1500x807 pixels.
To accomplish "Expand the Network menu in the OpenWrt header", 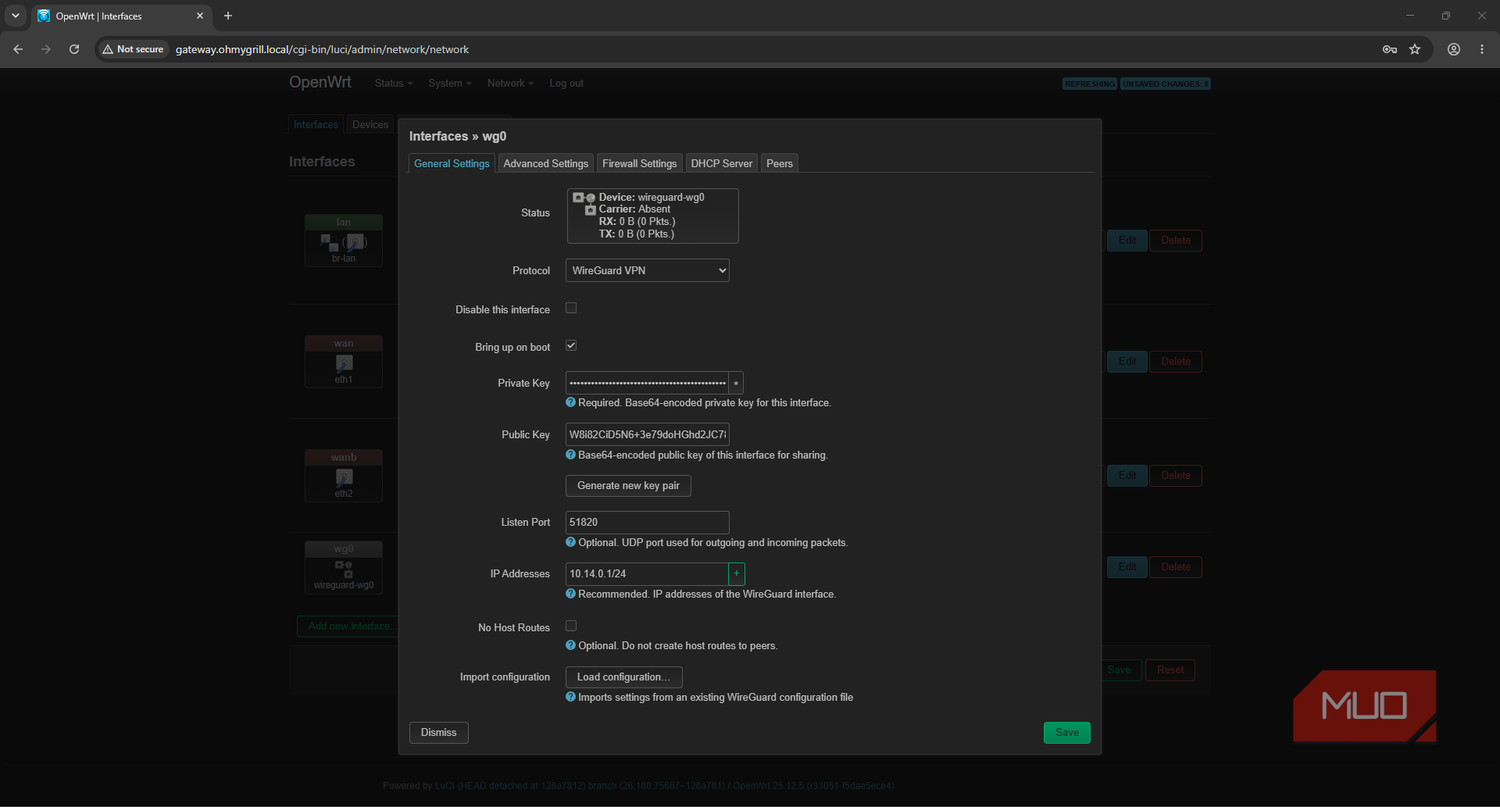I will 510,83.
